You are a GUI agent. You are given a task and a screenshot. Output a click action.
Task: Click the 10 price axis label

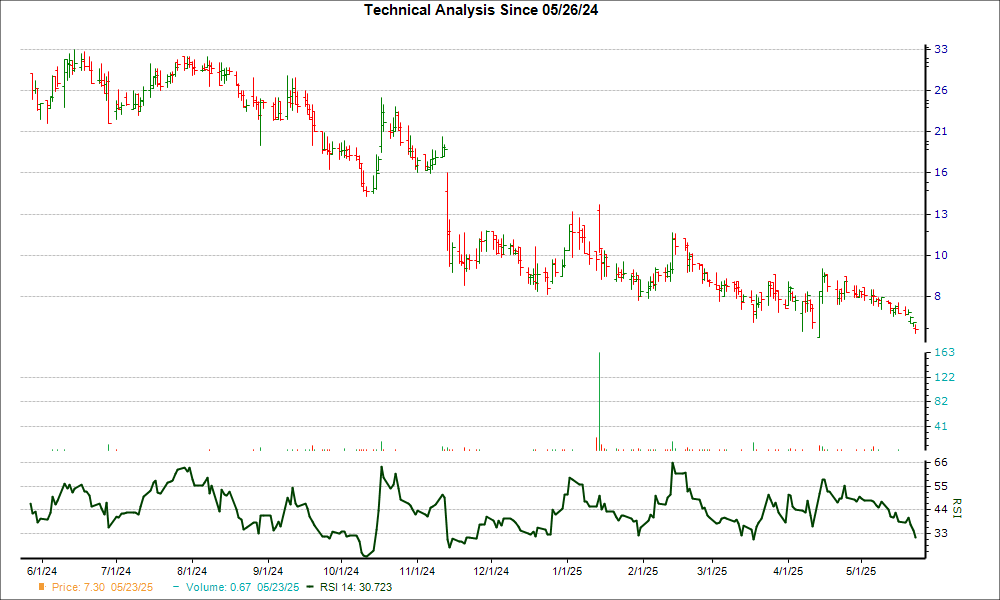coord(941,255)
